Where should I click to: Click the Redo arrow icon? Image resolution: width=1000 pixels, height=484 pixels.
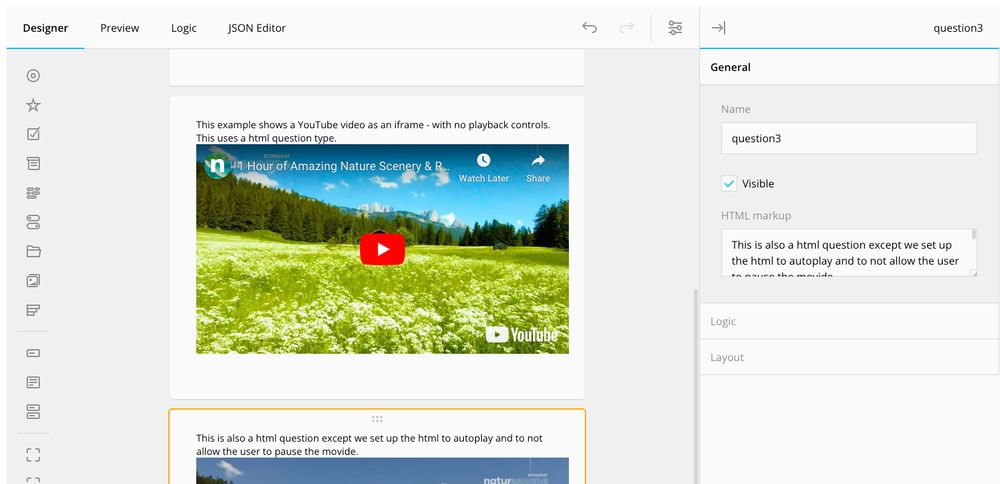626,27
